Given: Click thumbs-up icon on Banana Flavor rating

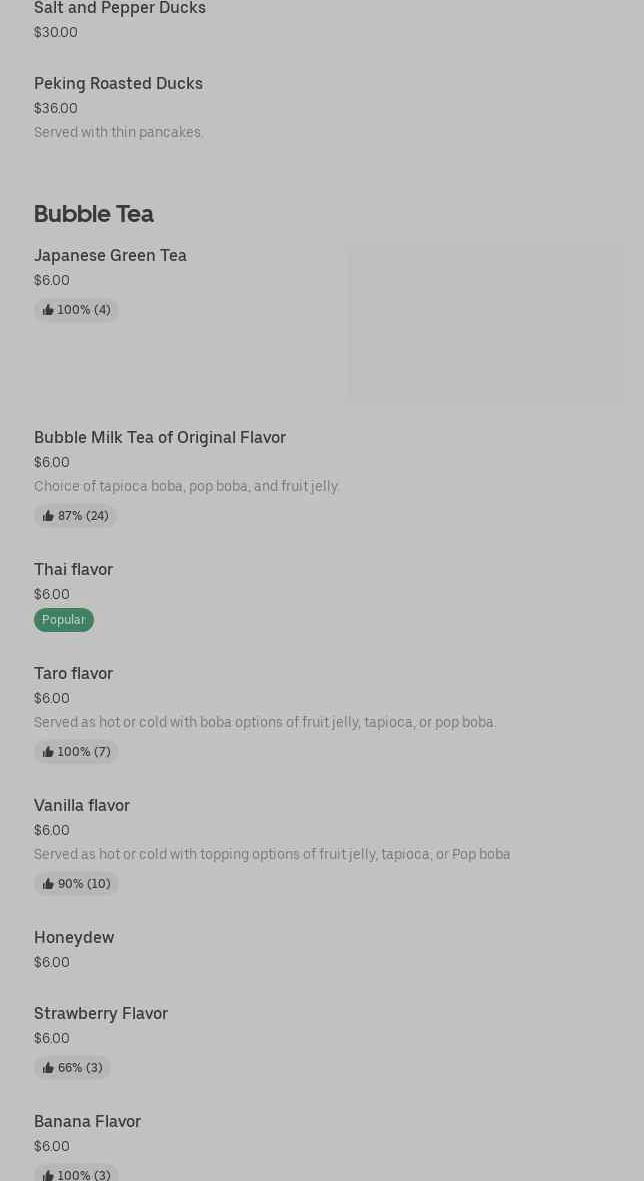Looking at the screenshot, I should click(x=48, y=1174).
